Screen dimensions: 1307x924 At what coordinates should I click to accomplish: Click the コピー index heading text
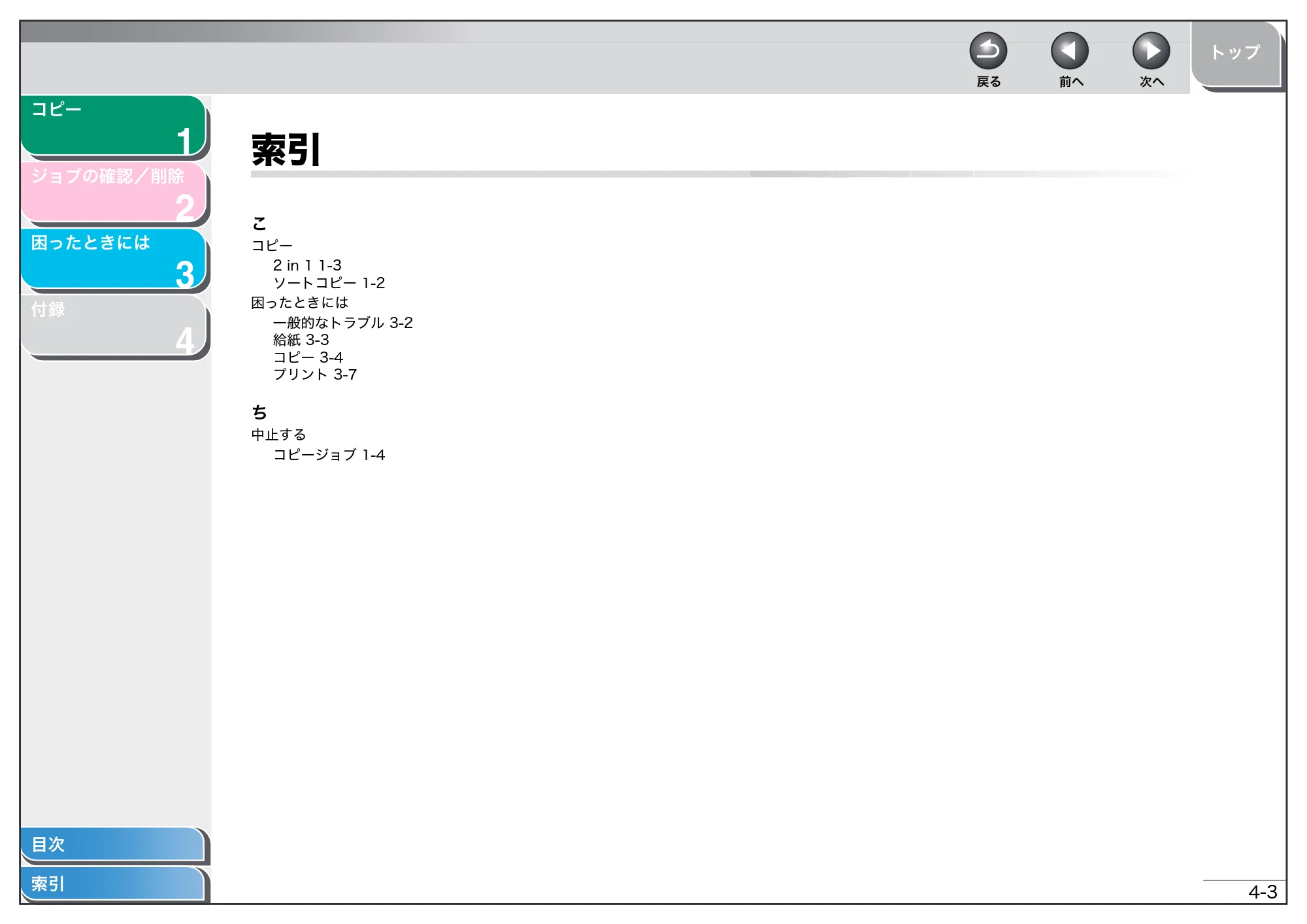272,246
